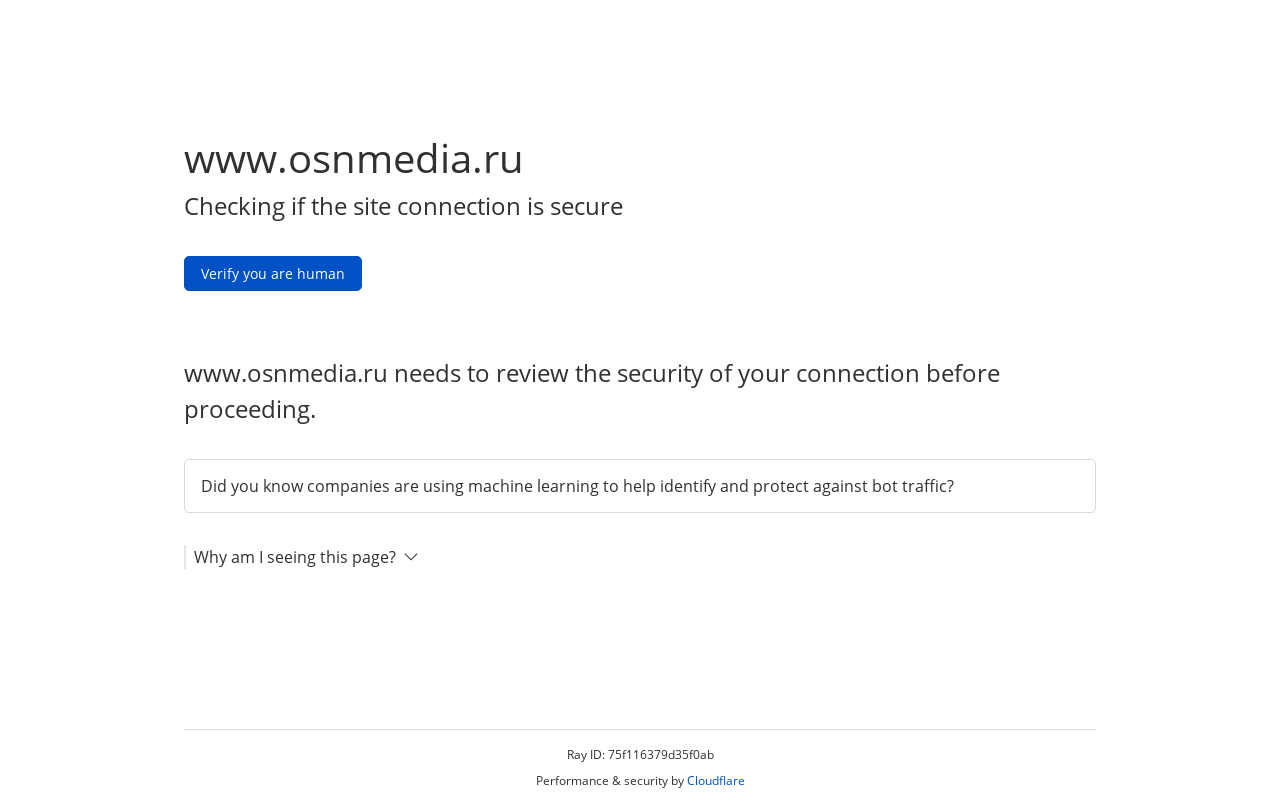Click the vertical bar left of Why am I seeing this page

(x=185, y=557)
